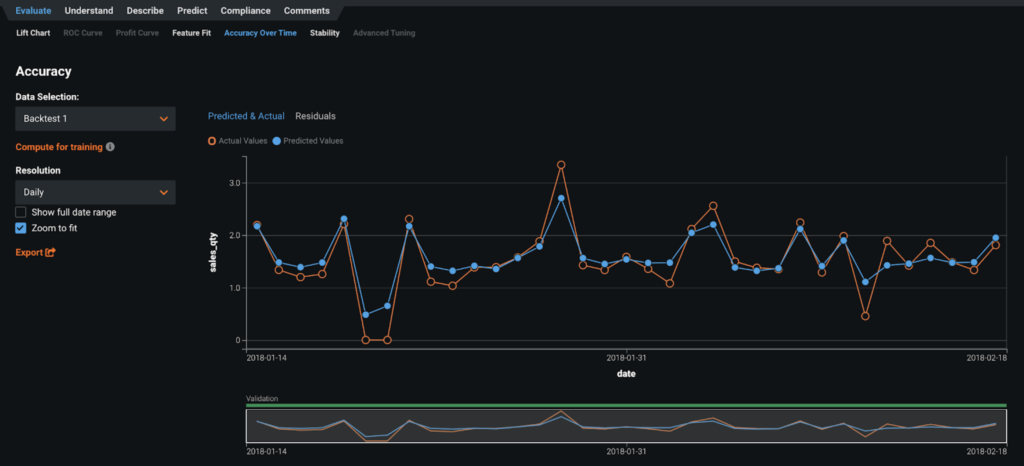This screenshot has width=1024, height=466.
Task: Toggle the Actual Values legend marker
Action: (x=212, y=140)
